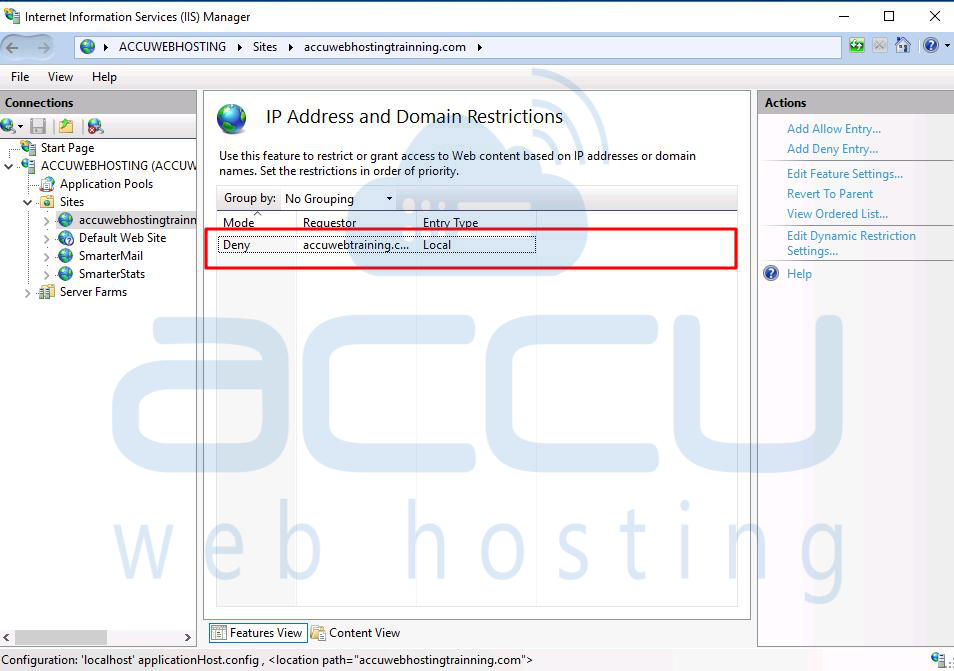
Task: Click the Up folder icon in Connections toolbar
Action: click(x=66, y=126)
